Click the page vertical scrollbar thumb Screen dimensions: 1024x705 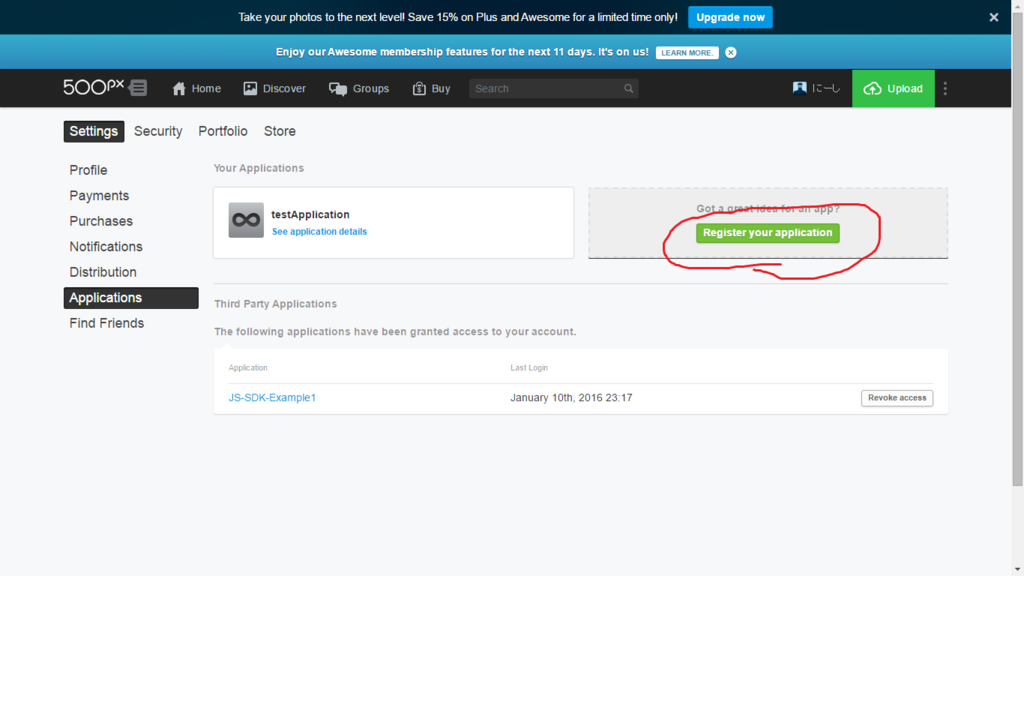point(1017,248)
